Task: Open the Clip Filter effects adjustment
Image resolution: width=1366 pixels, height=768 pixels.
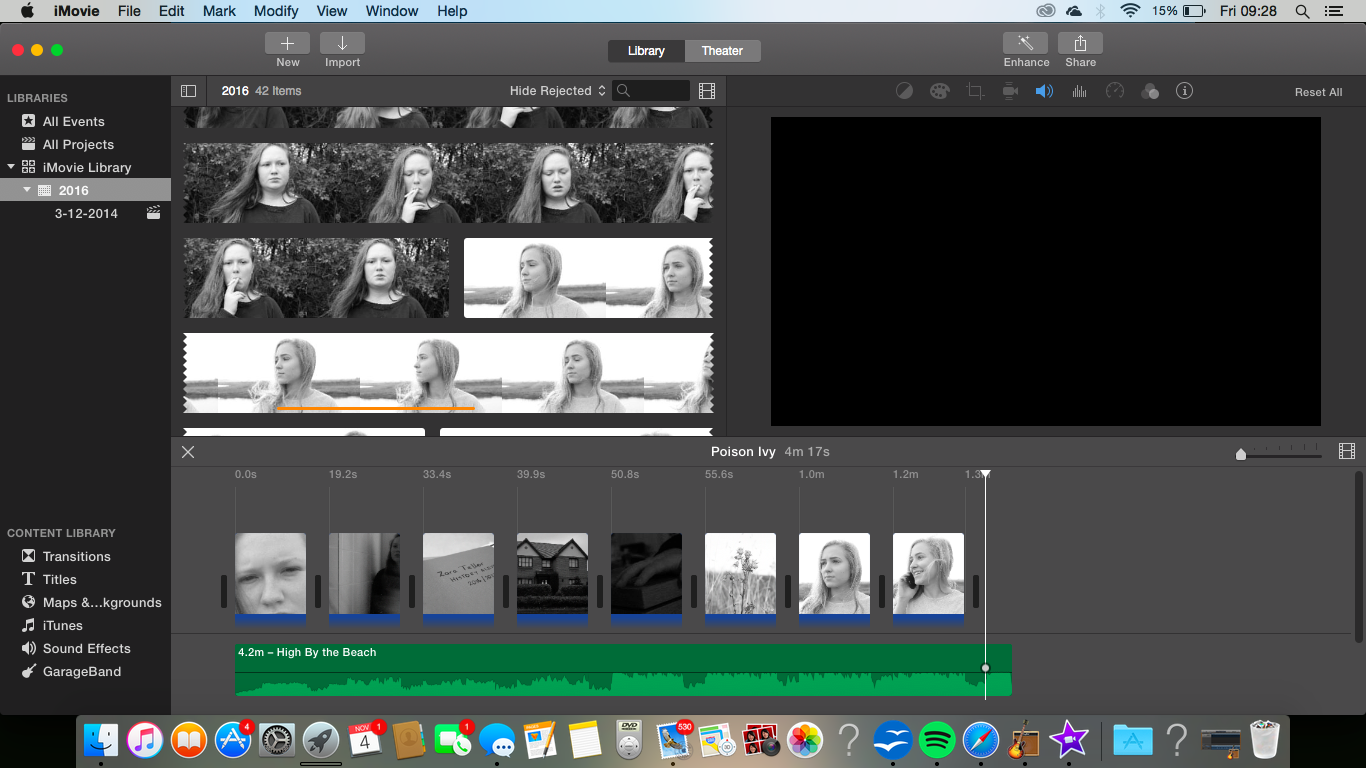Action: pos(1150,91)
